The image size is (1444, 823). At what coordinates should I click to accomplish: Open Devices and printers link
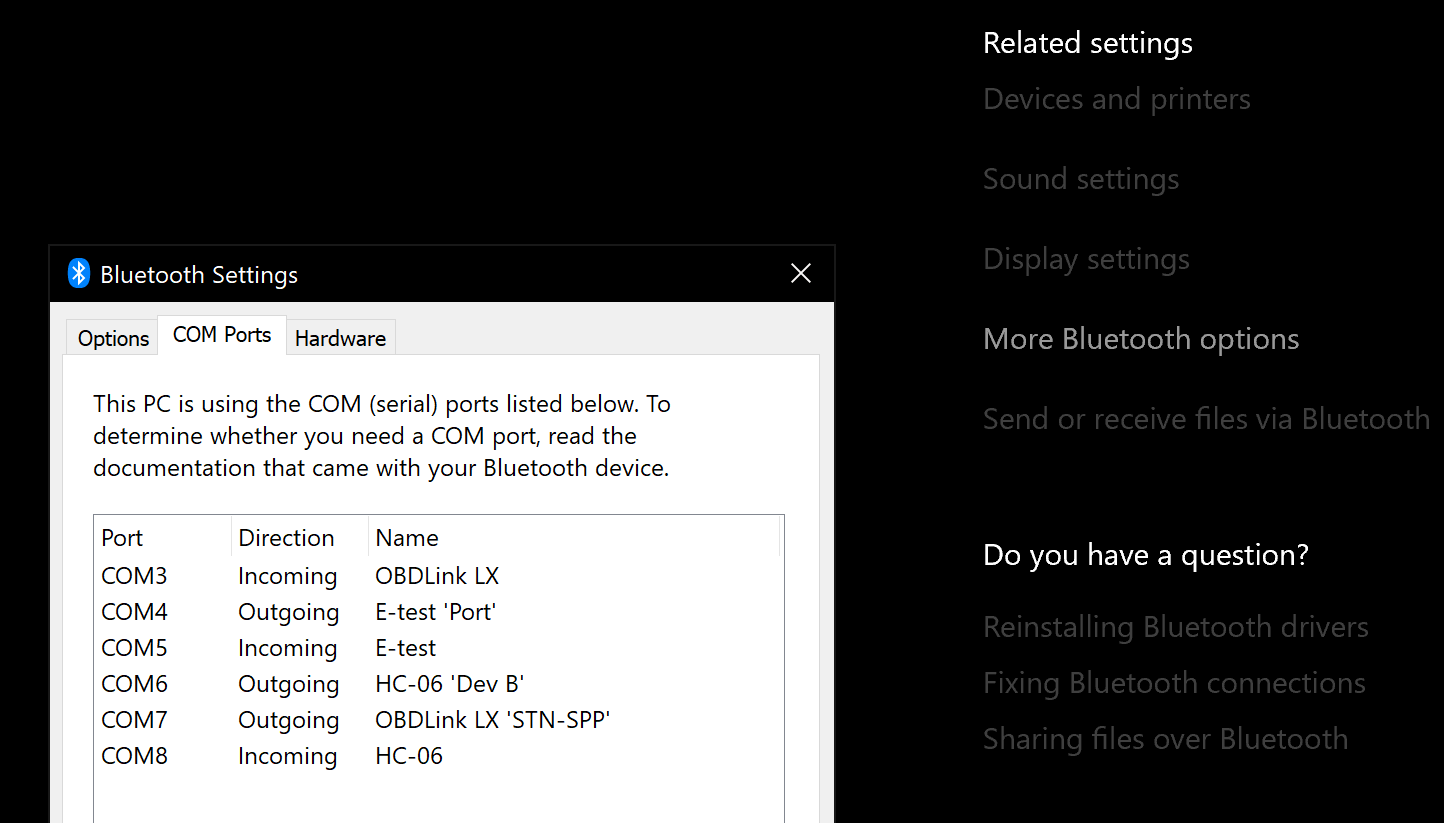pyautogui.click(x=1117, y=99)
